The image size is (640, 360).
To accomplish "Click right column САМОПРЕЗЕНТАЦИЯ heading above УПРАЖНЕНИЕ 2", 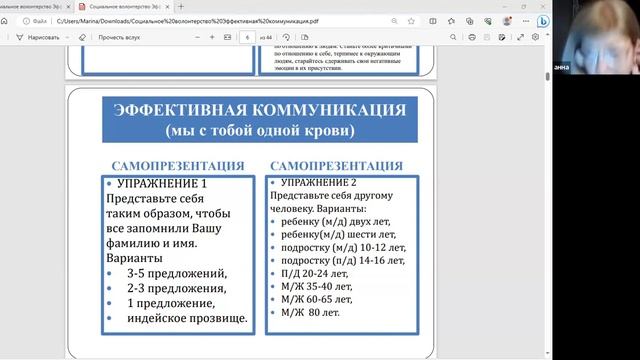I will tap(336, 166).
